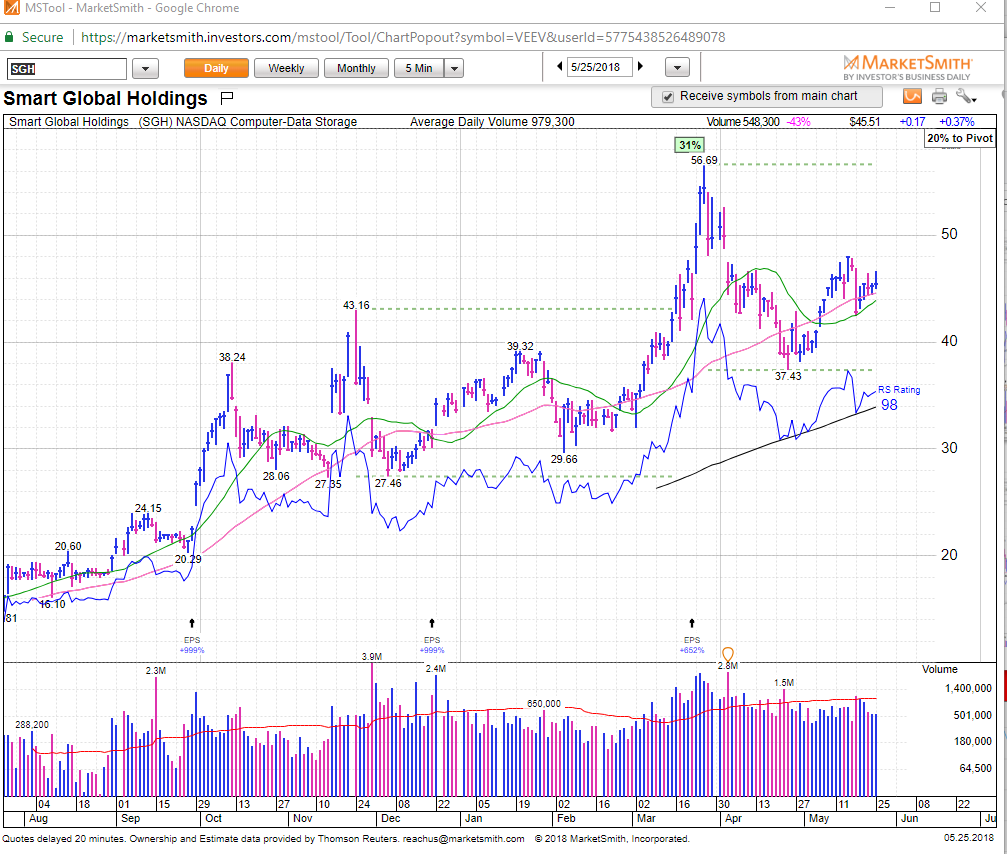Click the Smart Global Holdings title heading
Image resolution: width=1007 pixels, height=854 pixels.
click(105, 98)
